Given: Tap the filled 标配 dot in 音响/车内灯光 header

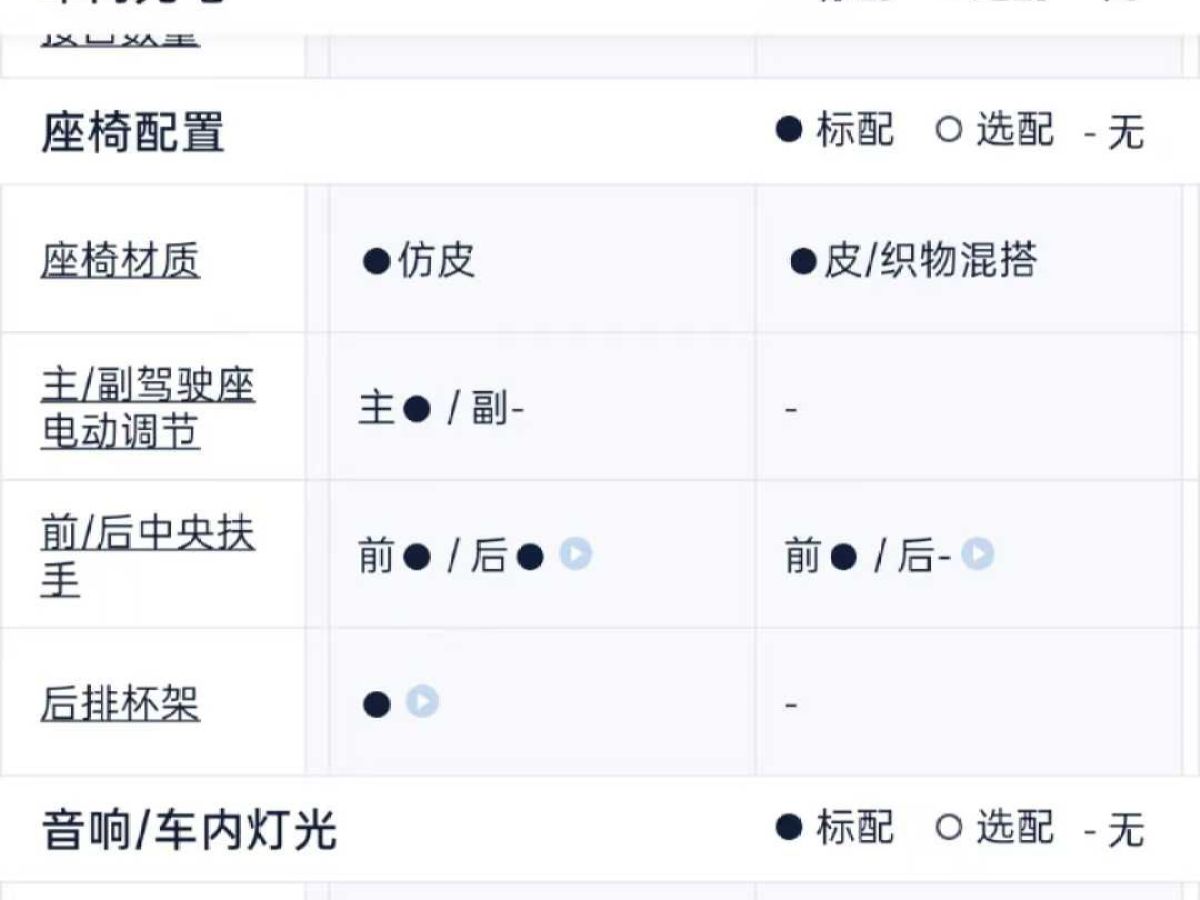Looking at the screenshot, I should click(x=789, y=827).
